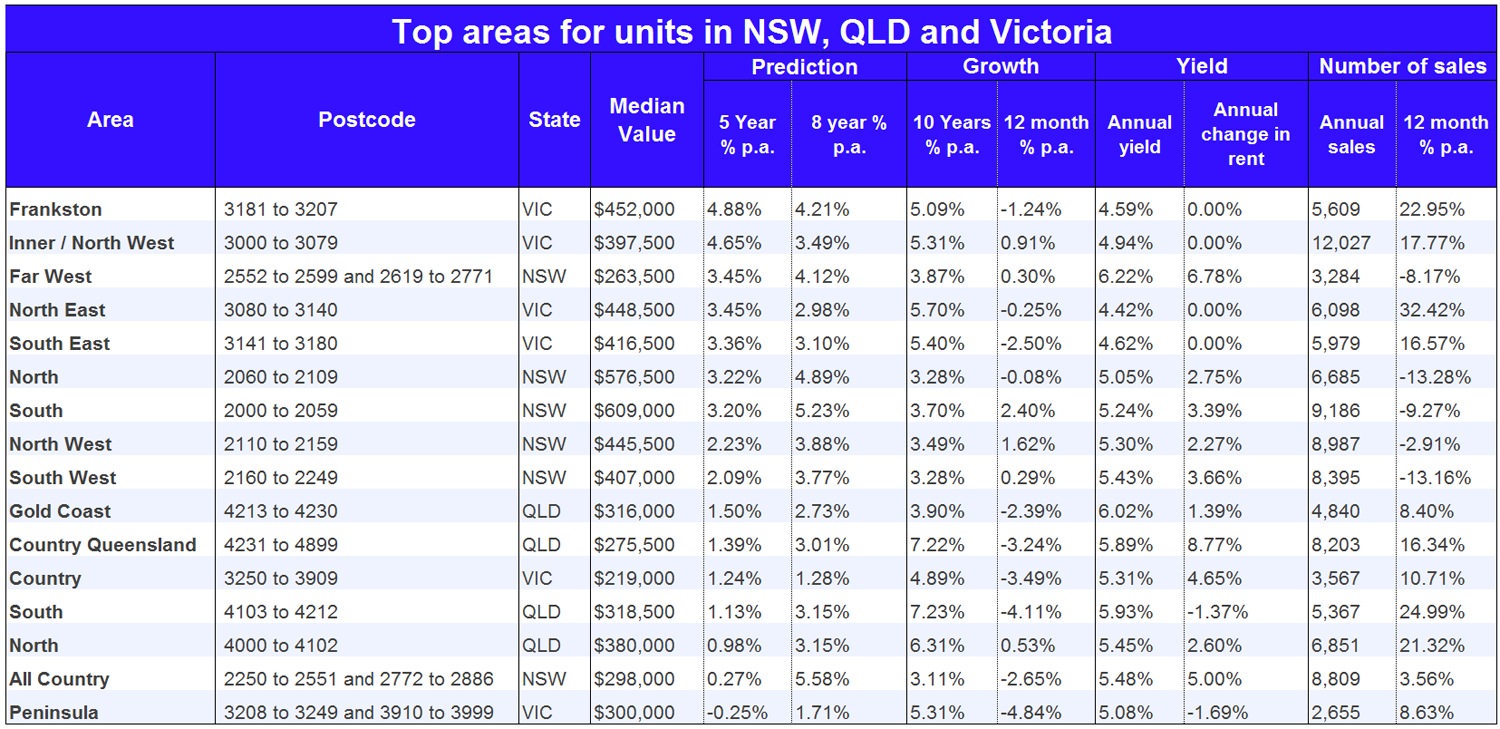The width and height of the screenshot is (1500, 729).
Task: Click the table title 'Top areas for units'
Action: coord(750,31)
